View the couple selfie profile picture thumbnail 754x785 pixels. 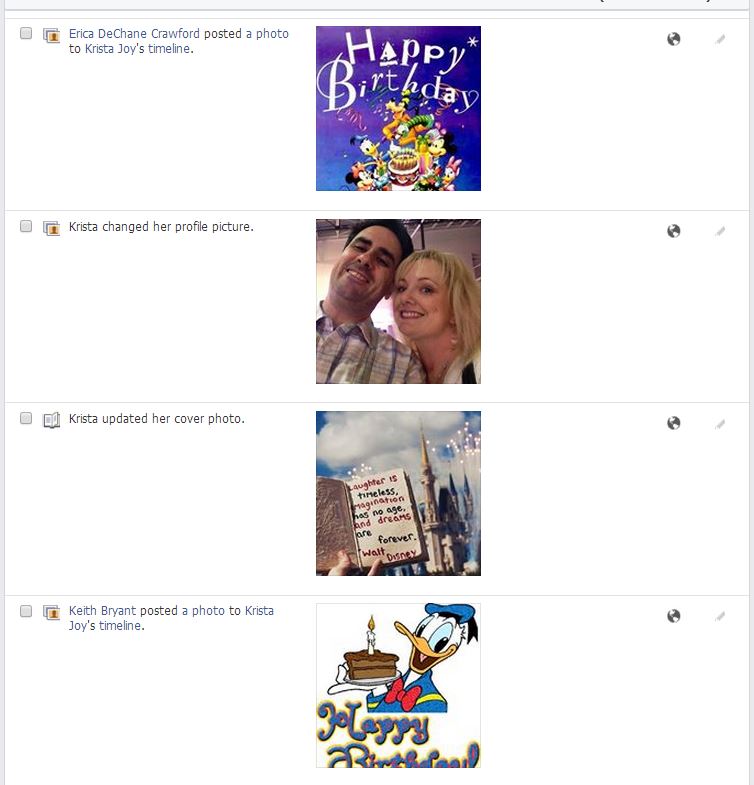pos(398,301)
